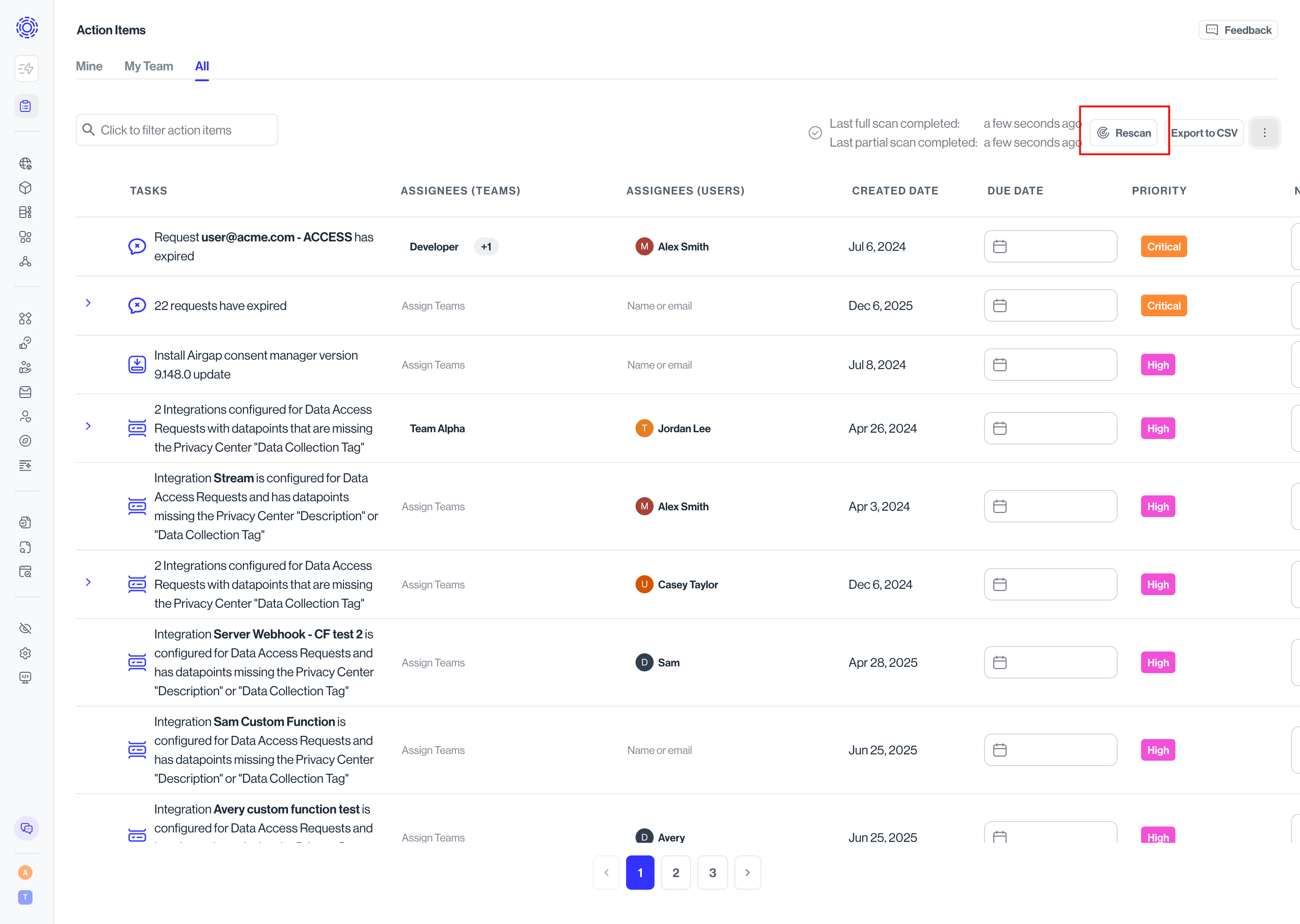Click the Transcend logo in the sidebar
The width and height of the screenshot is (1300, 924).
(x=27, y=28)
